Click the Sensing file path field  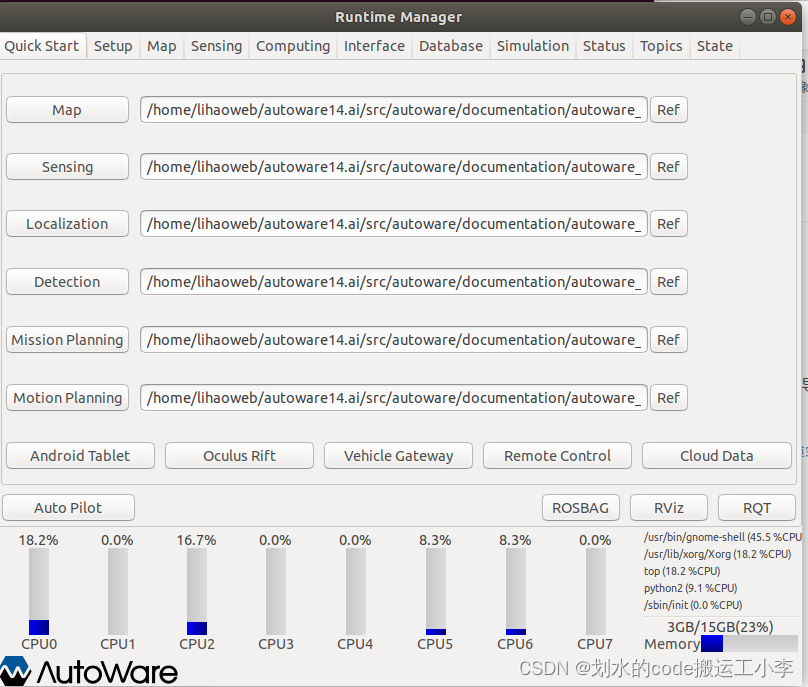pyautogui.click(x=394, y=167)
